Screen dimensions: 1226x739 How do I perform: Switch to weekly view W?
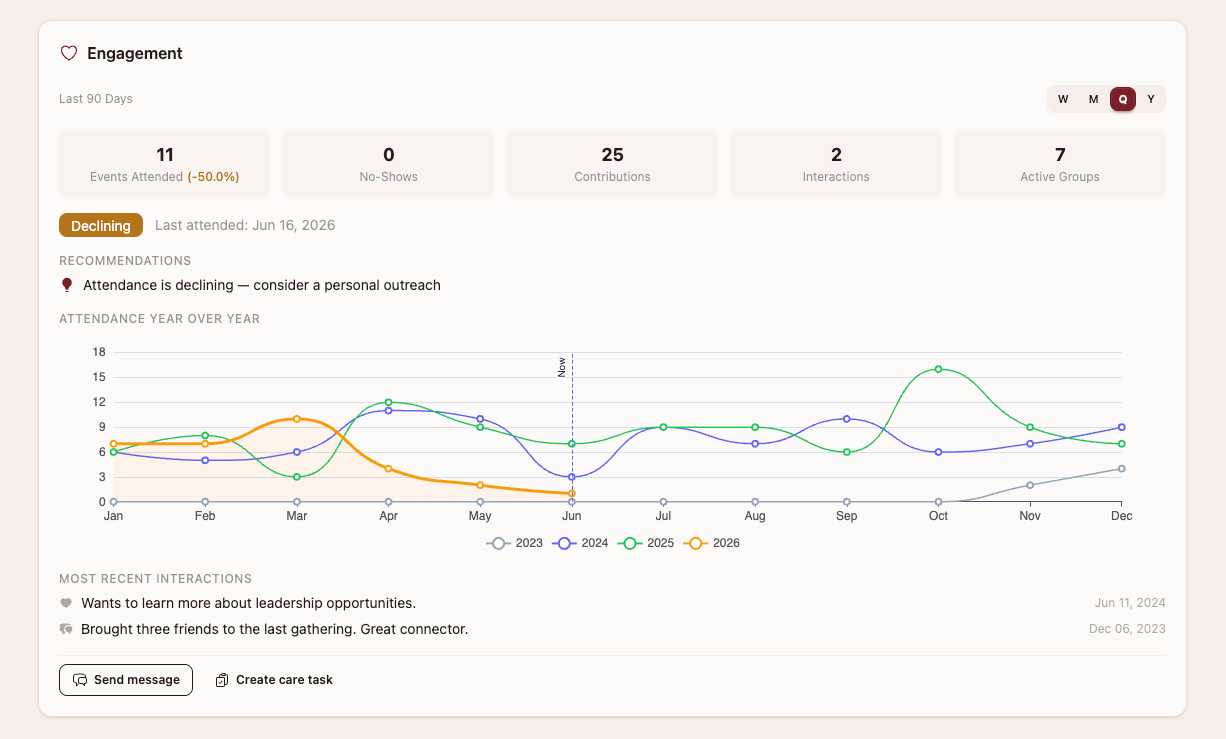1063,99
